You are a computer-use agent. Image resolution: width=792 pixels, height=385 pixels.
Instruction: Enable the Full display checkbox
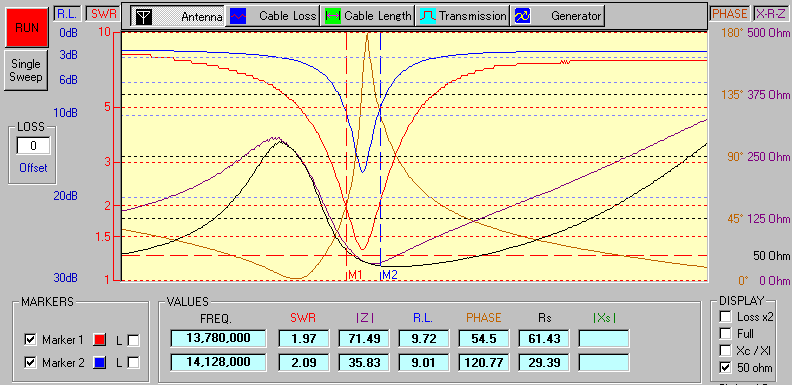pyautogui.click(x=725, y=334)
